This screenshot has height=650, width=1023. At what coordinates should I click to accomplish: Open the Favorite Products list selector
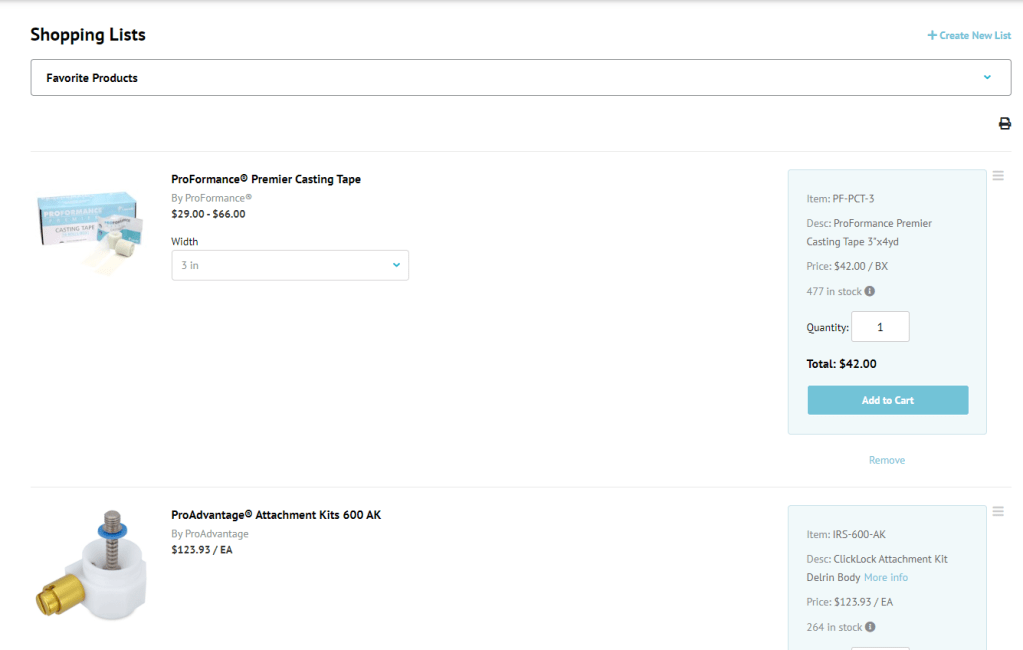coord(520,78)
